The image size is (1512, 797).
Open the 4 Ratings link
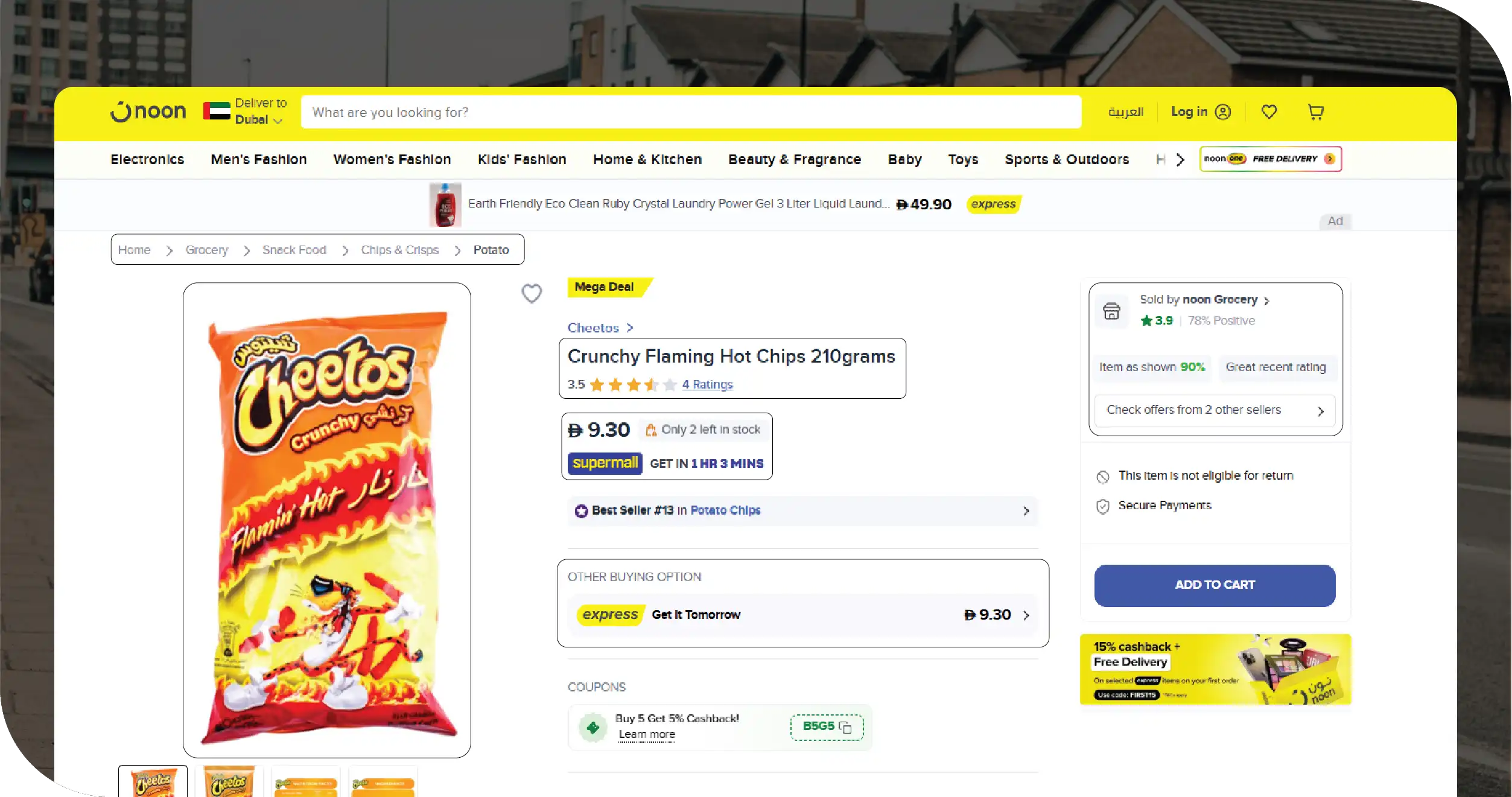tap(707, 385)
